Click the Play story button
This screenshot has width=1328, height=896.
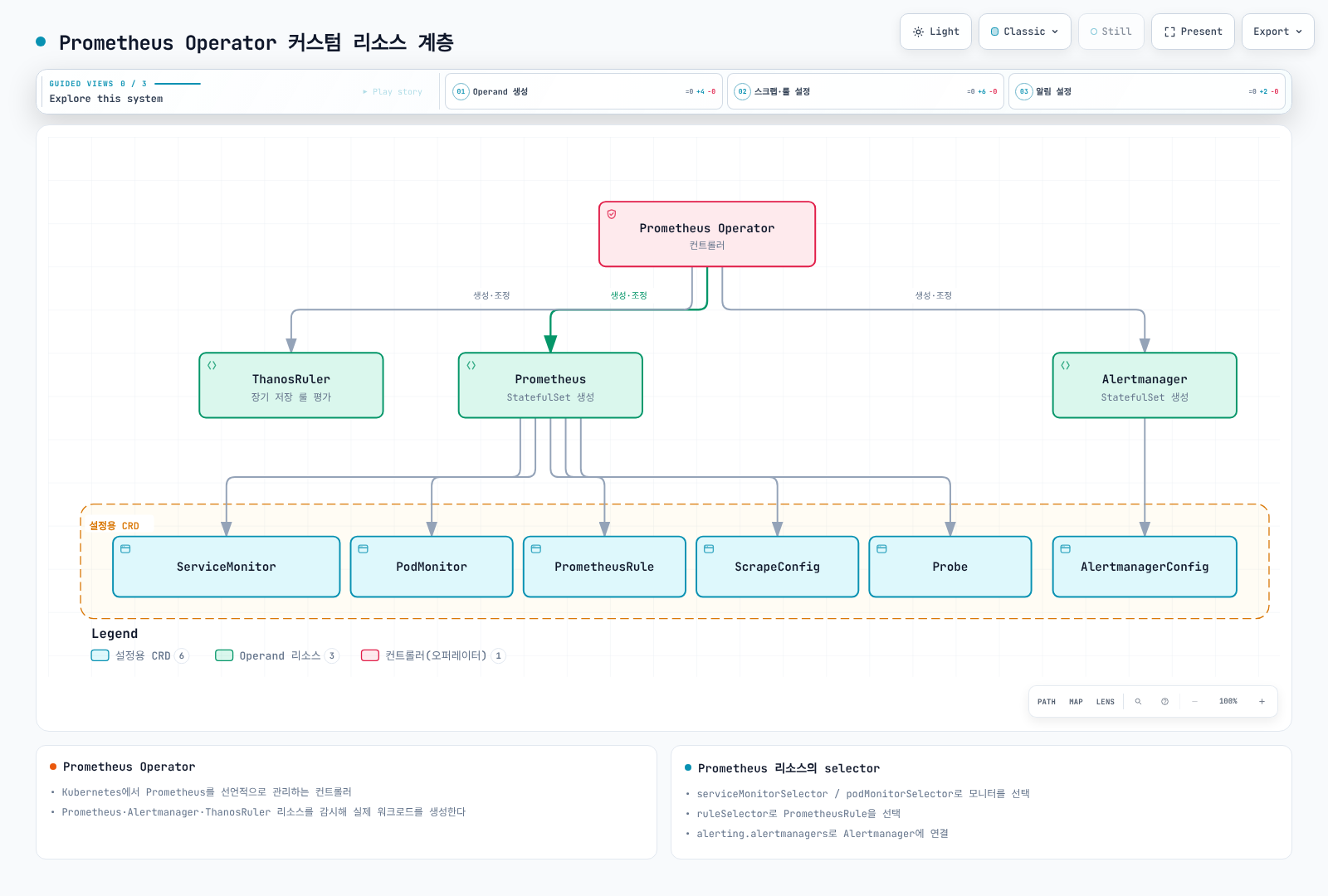393,92
